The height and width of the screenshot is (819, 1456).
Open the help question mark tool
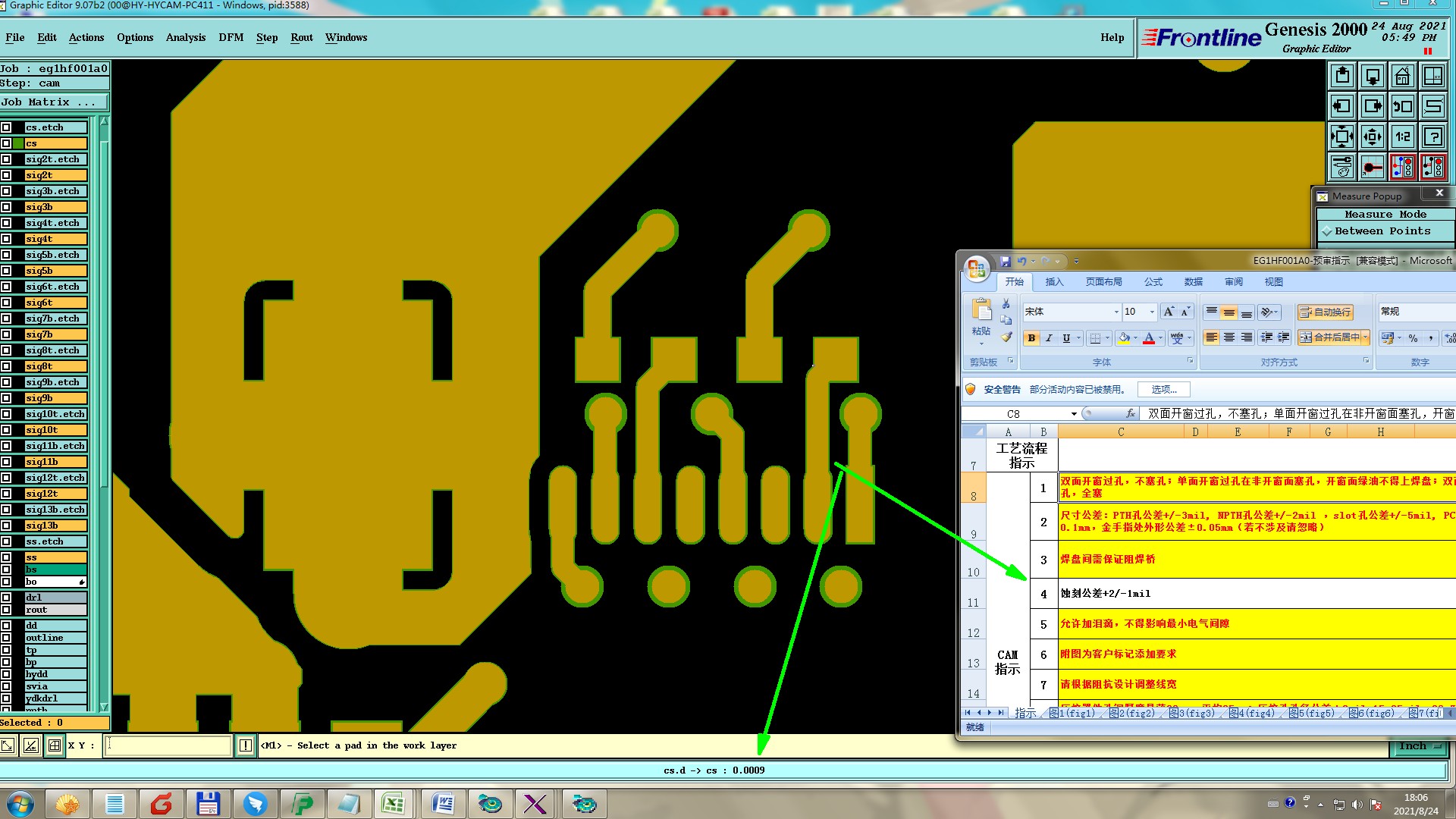point(1433,137)
